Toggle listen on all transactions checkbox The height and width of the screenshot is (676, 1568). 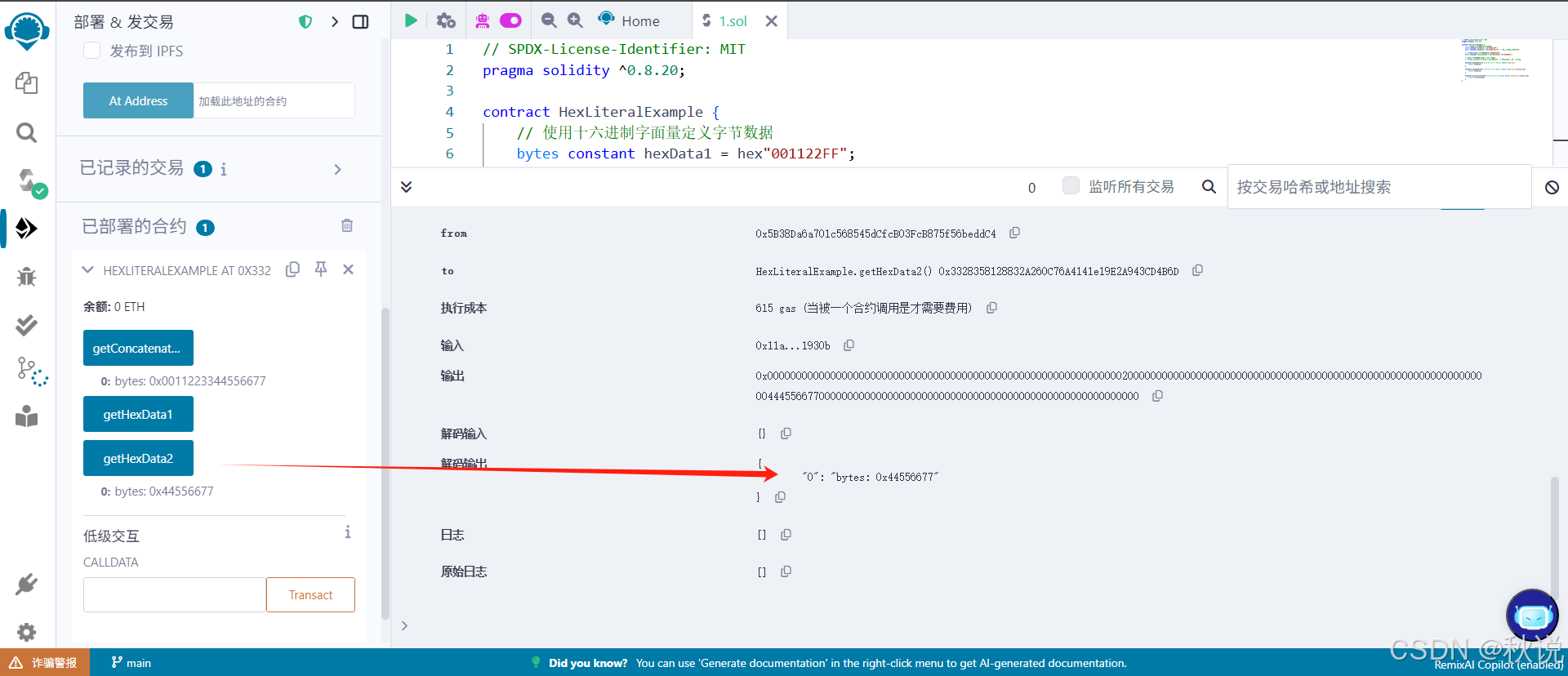[x=1071, y=185]
